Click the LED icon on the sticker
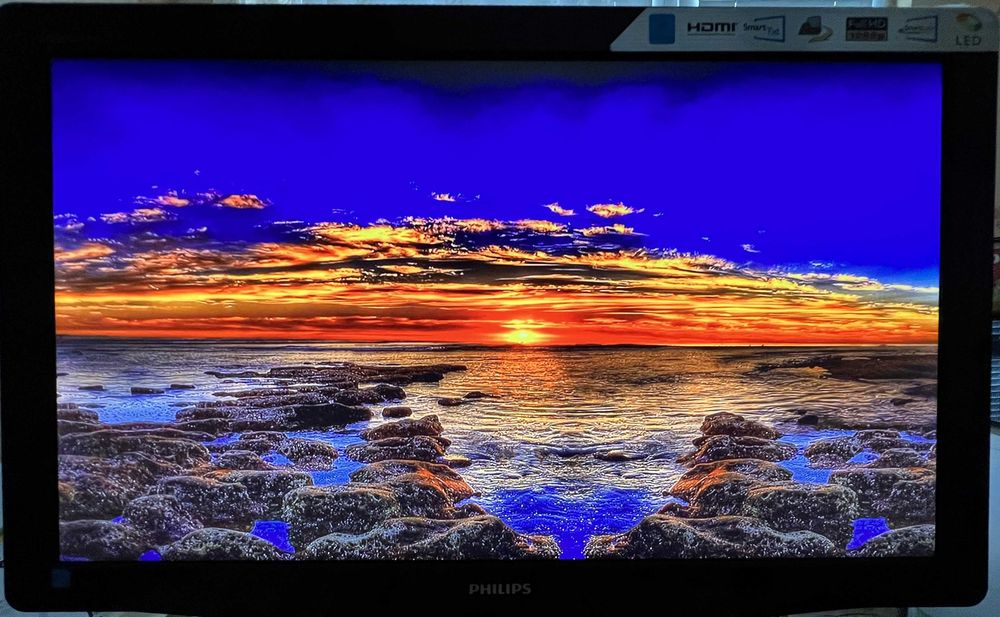 (x=968, y=29)
